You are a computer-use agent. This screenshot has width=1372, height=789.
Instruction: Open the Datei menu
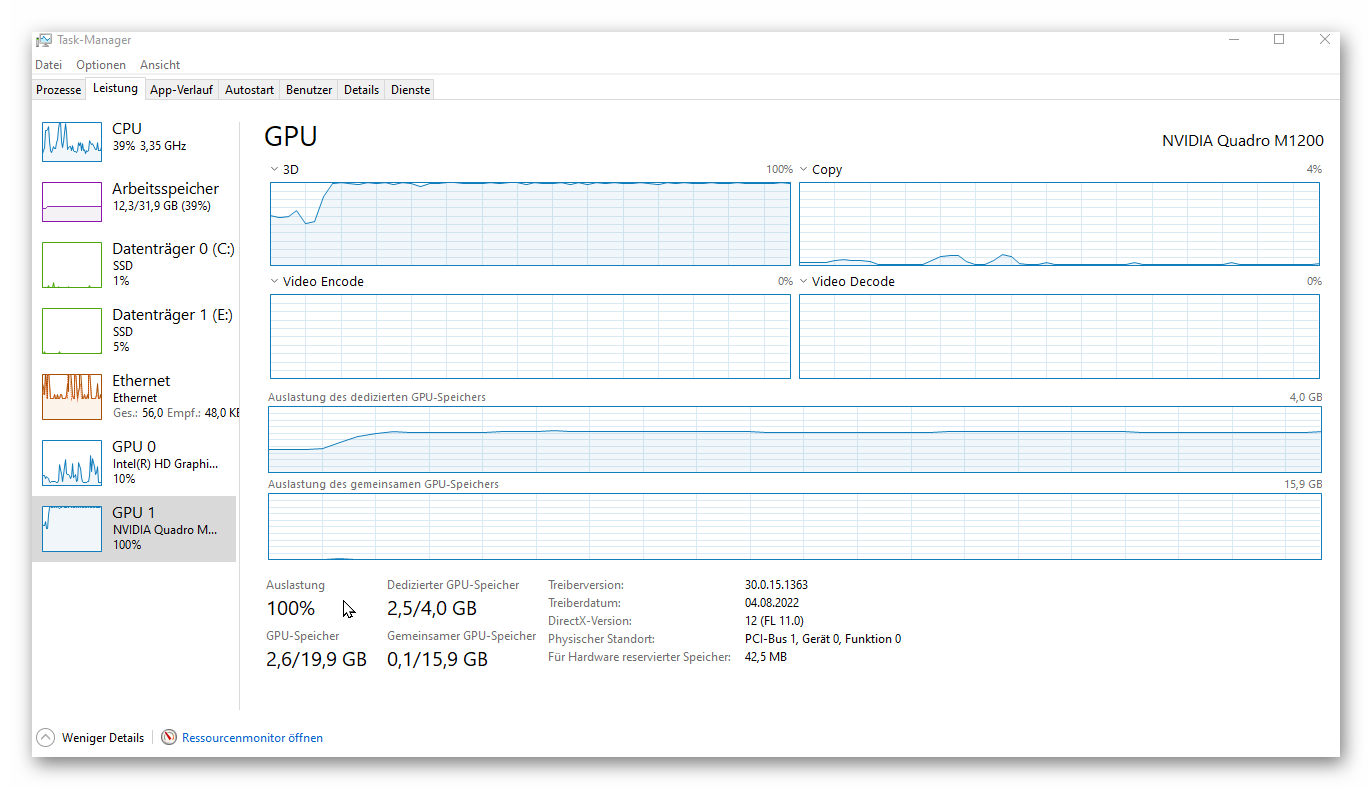(x=48, y=65)
